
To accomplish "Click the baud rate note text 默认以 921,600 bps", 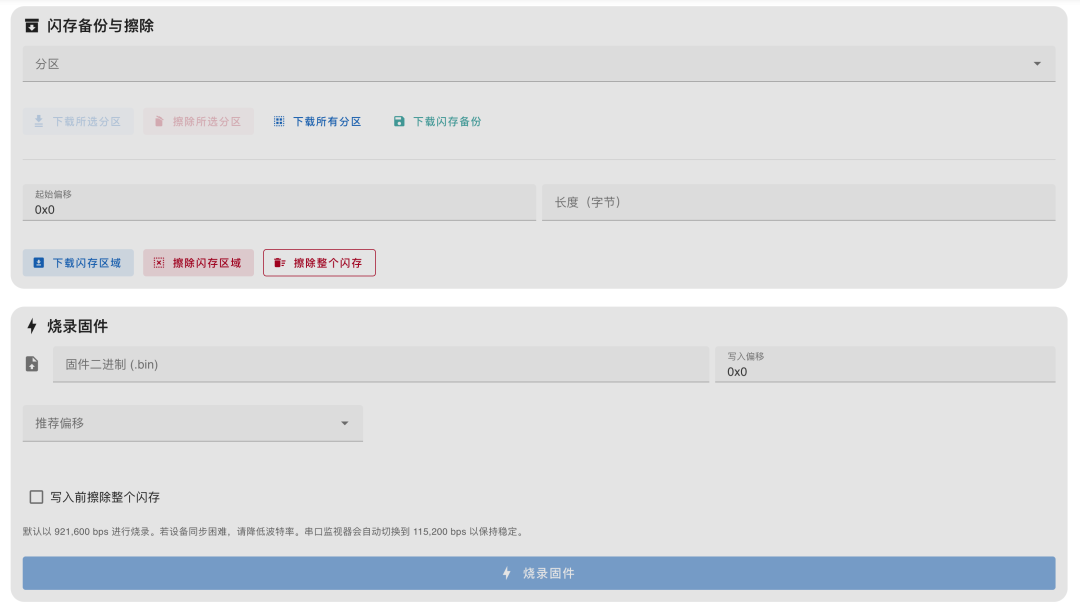I will tap(274, 532).
